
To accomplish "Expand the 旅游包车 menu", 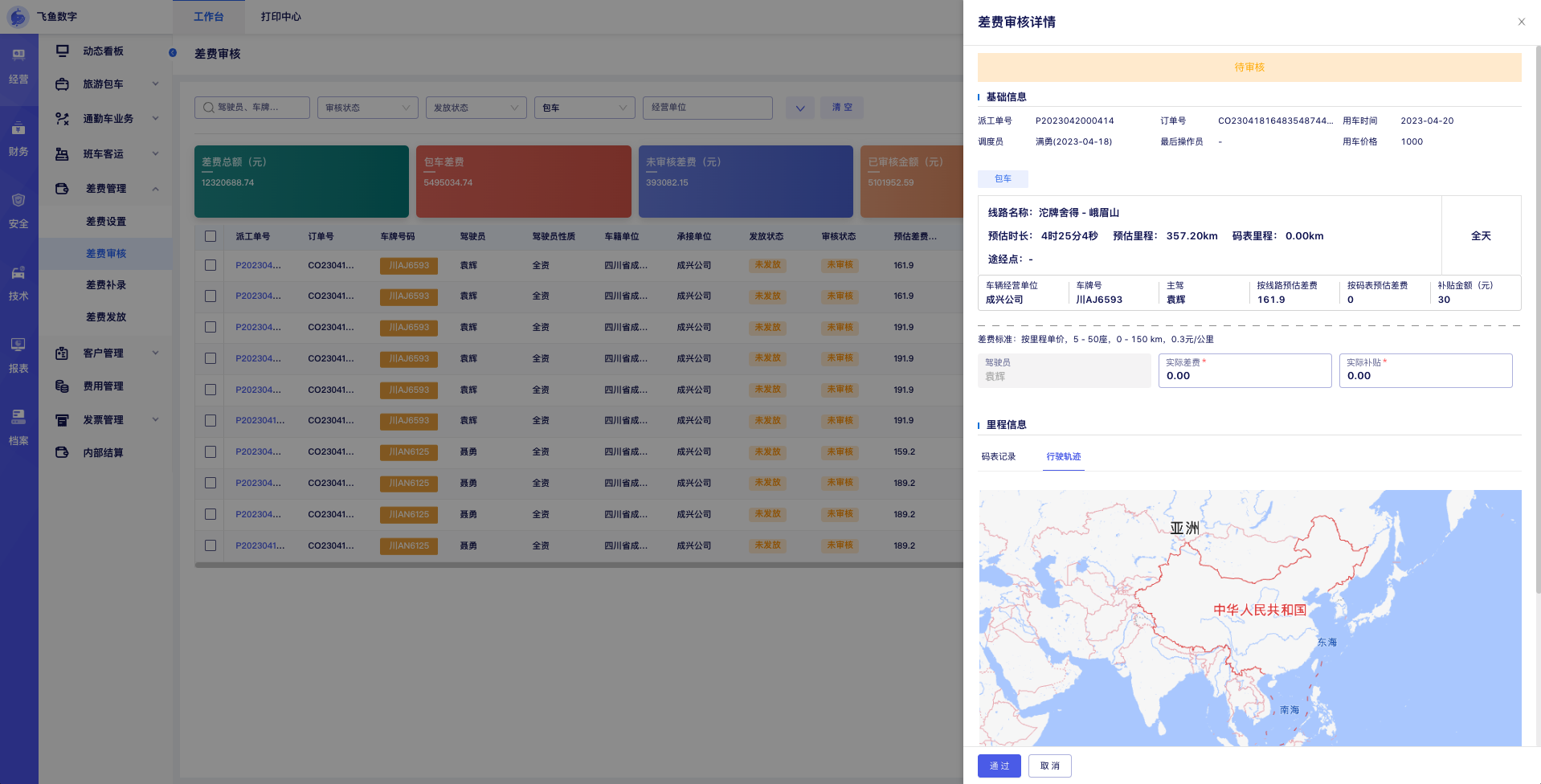I will click(x=104, y=84).
